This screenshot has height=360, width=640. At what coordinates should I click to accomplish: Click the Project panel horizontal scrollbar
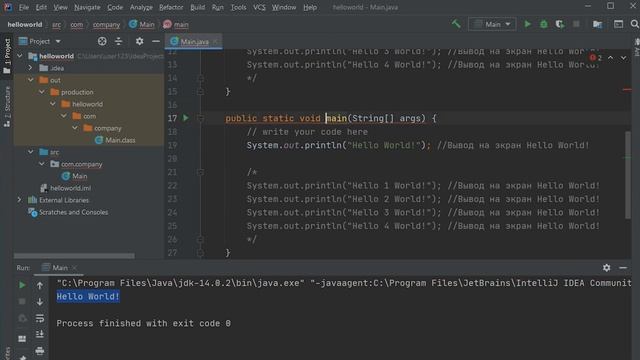click(74, 256)
